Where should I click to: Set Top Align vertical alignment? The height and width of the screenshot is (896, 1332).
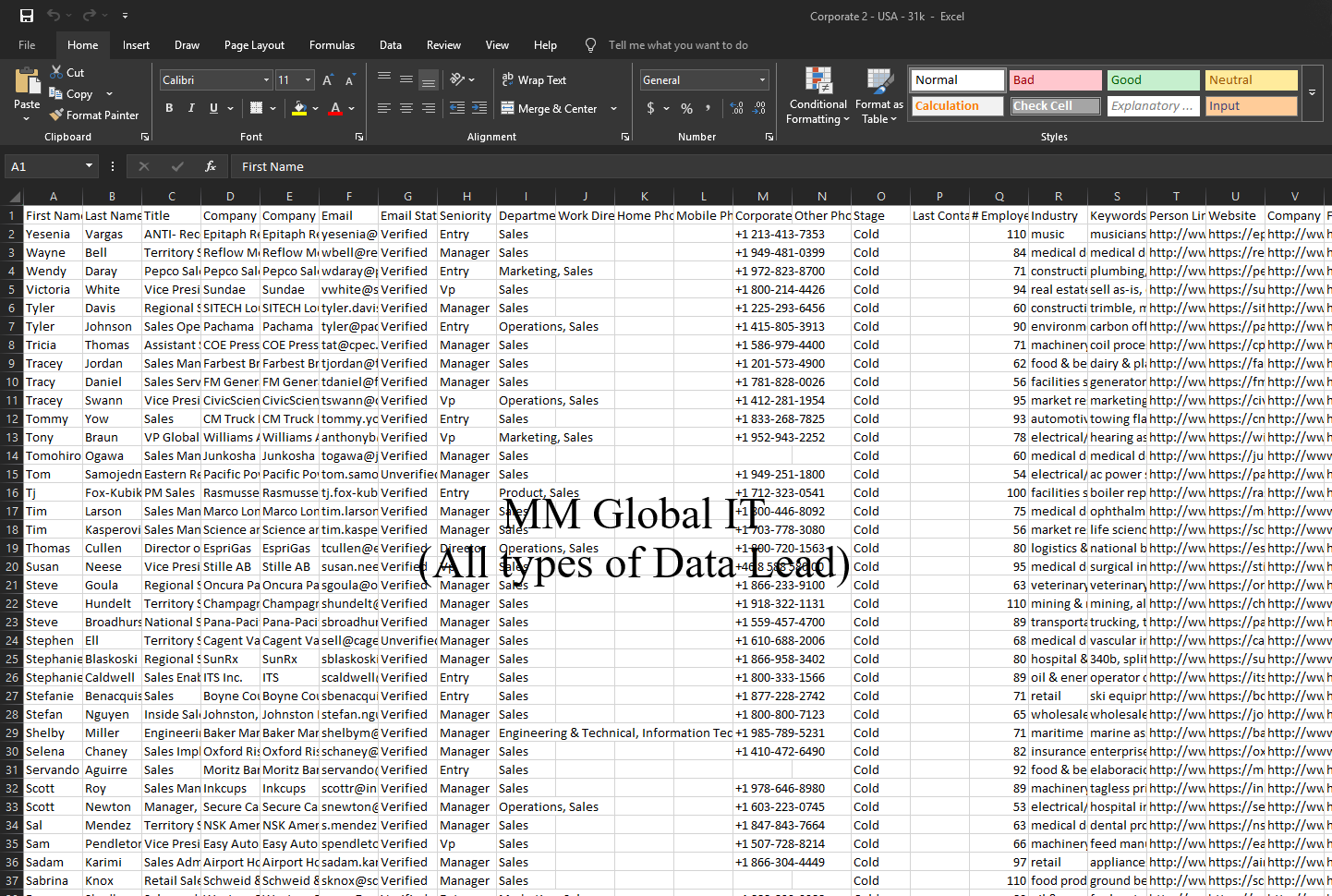click(384, 79)
